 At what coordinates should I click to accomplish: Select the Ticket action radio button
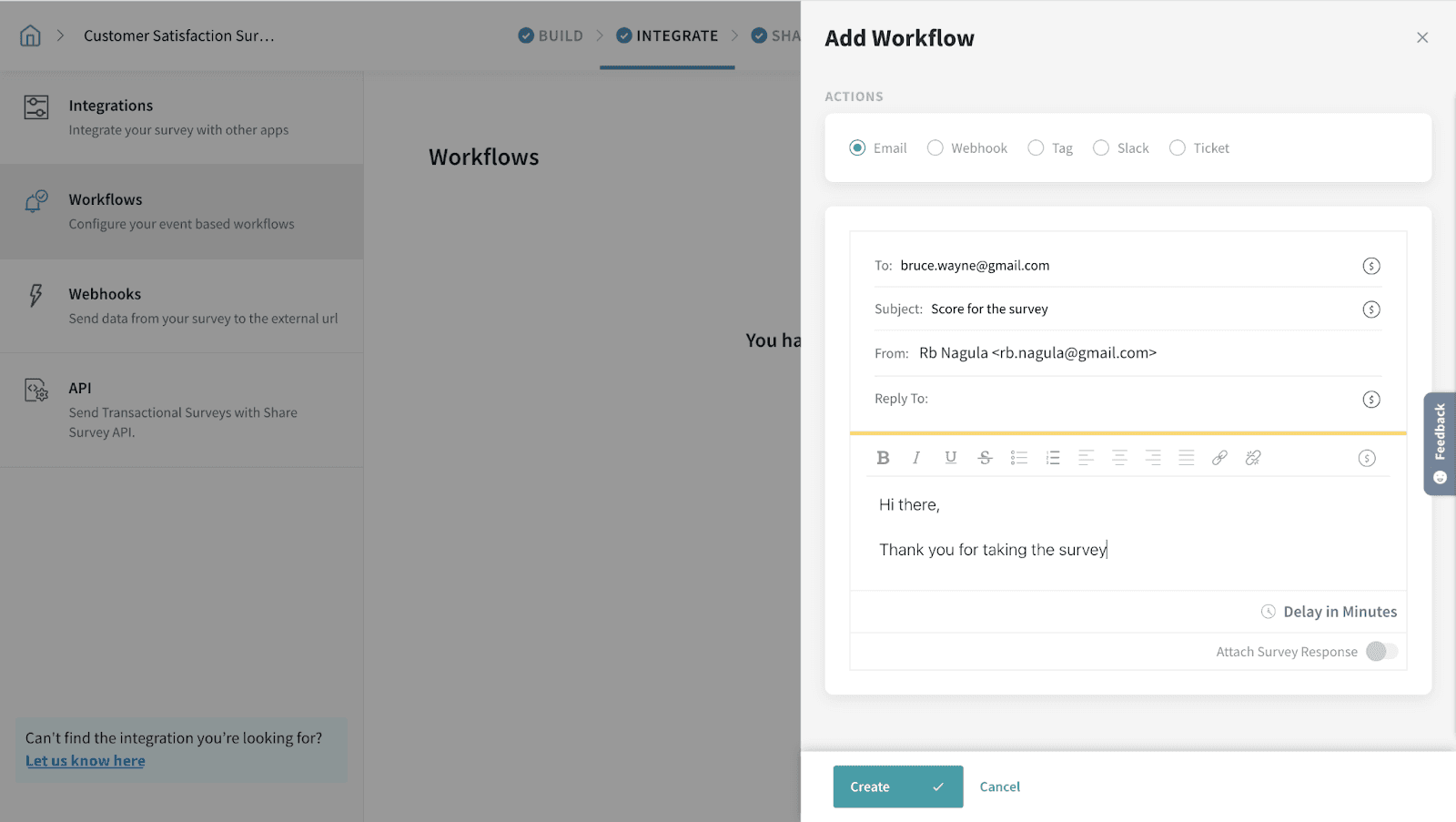(x=1178, y=147)
